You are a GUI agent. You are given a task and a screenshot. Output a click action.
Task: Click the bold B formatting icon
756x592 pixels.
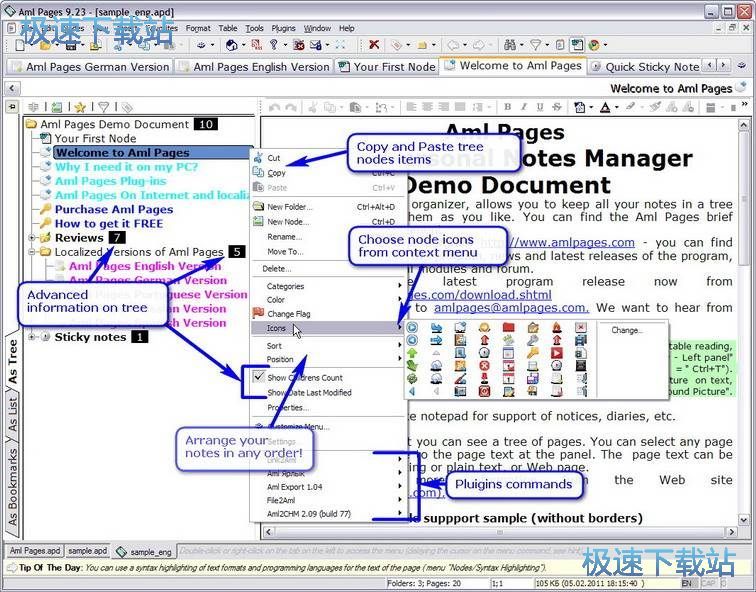coord(507,107)
